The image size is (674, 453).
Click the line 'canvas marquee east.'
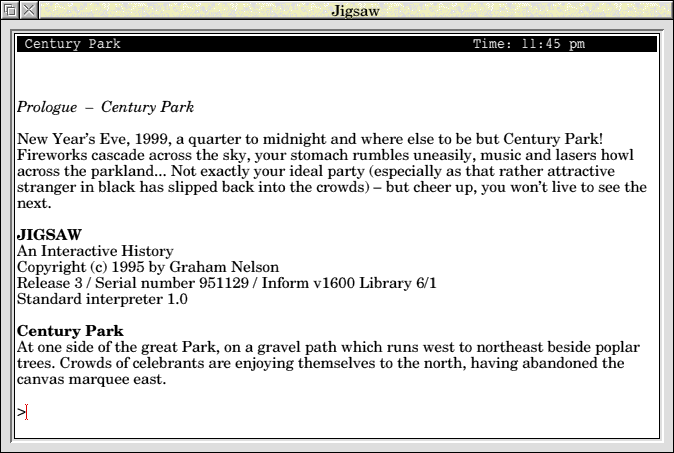tap(91, 379)
